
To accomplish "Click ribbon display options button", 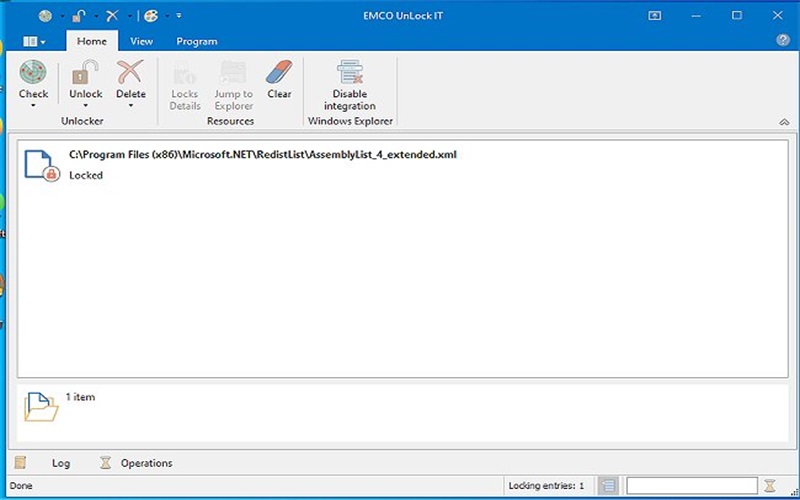I will (655, 16).
